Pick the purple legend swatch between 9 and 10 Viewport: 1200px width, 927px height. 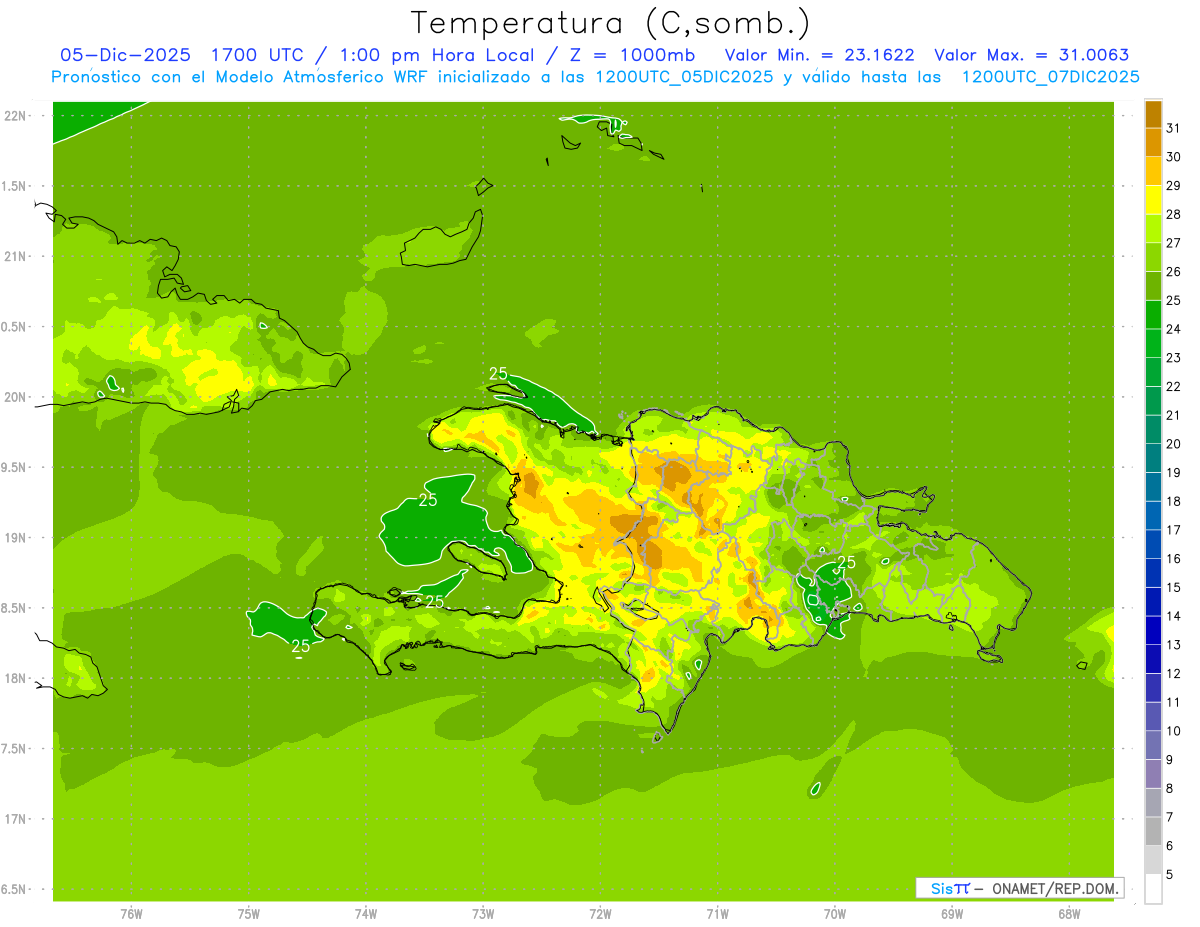pos(1153,746)
